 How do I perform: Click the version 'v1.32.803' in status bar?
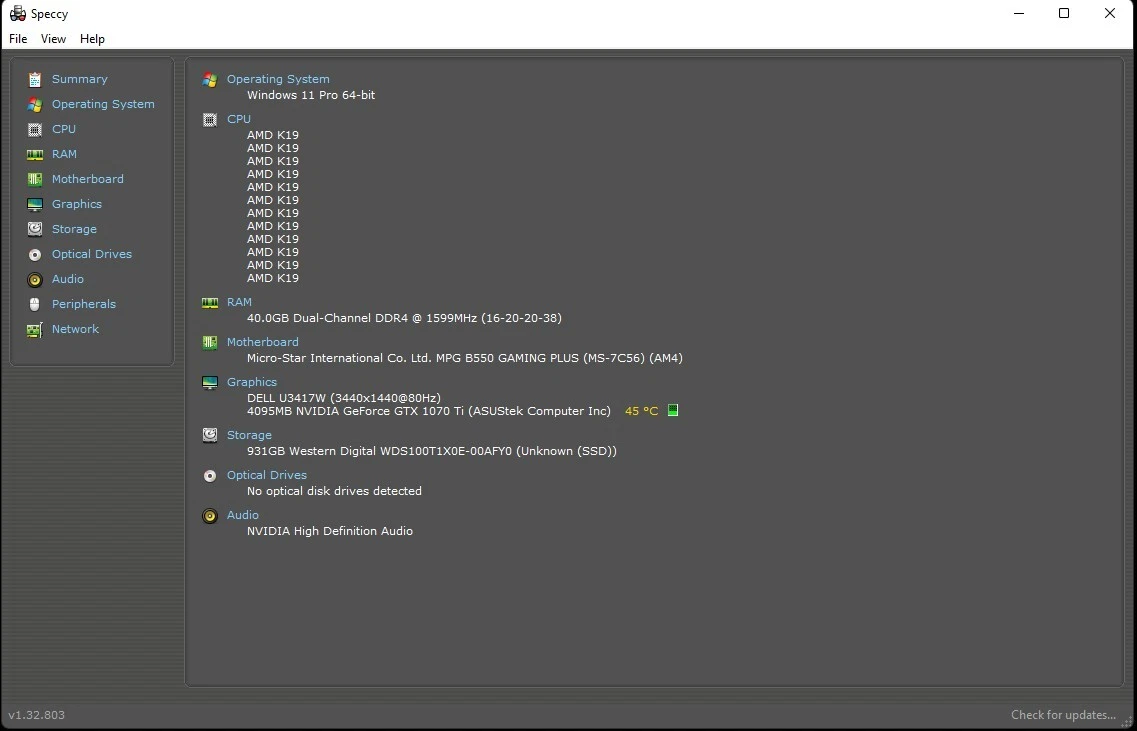tap(37, 715)
